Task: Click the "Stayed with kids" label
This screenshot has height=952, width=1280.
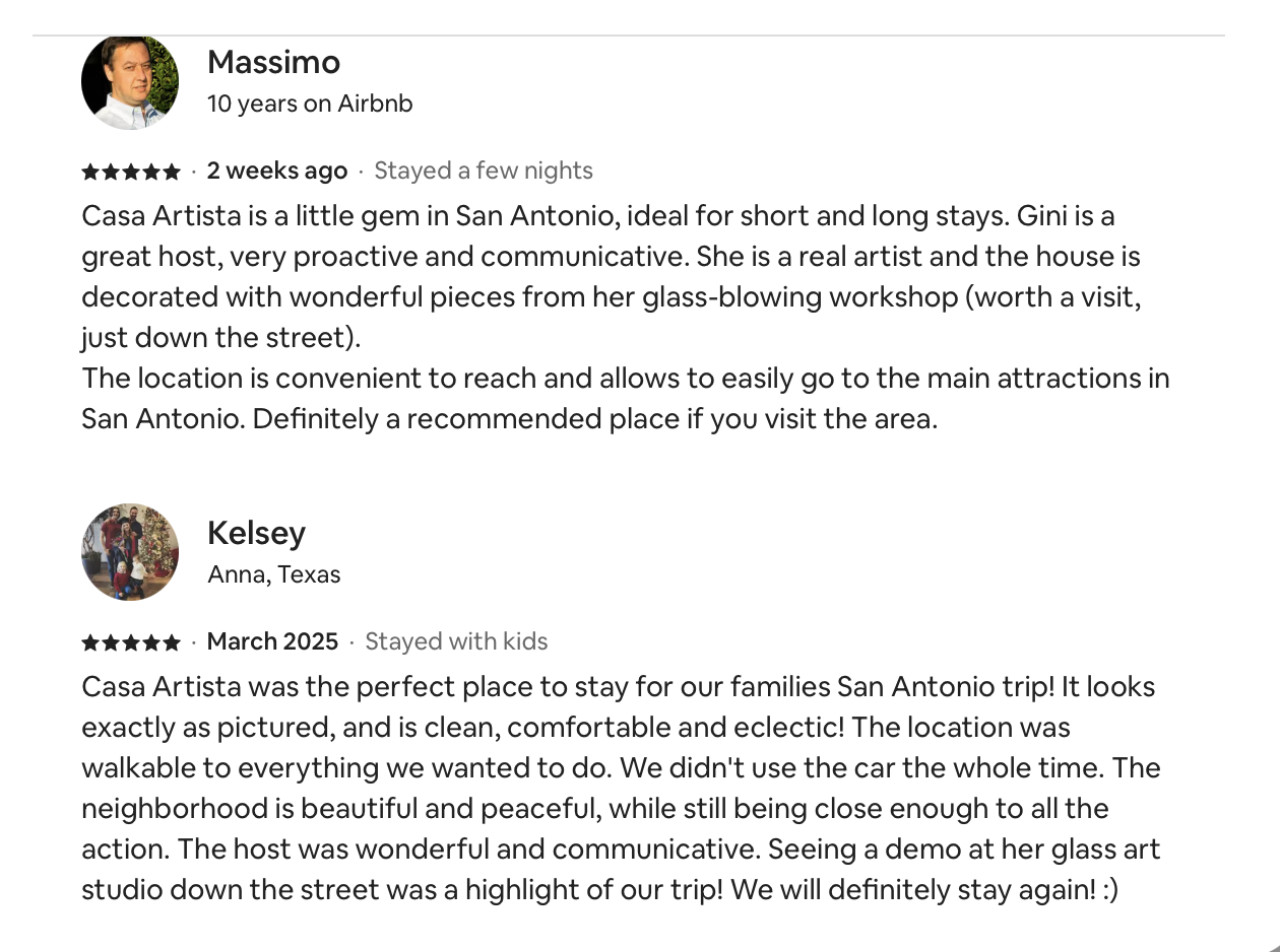Action: coord(456,641)
